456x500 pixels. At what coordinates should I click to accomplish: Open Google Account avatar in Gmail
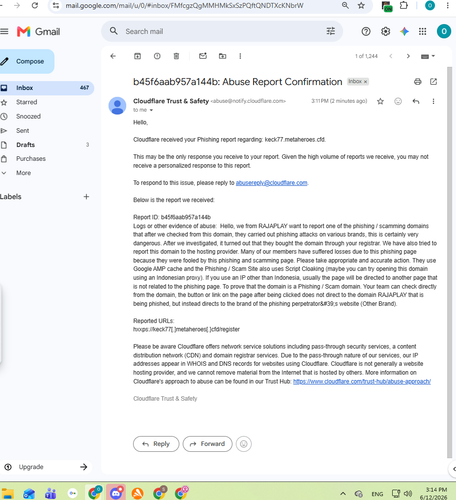[x=444, y=31]
